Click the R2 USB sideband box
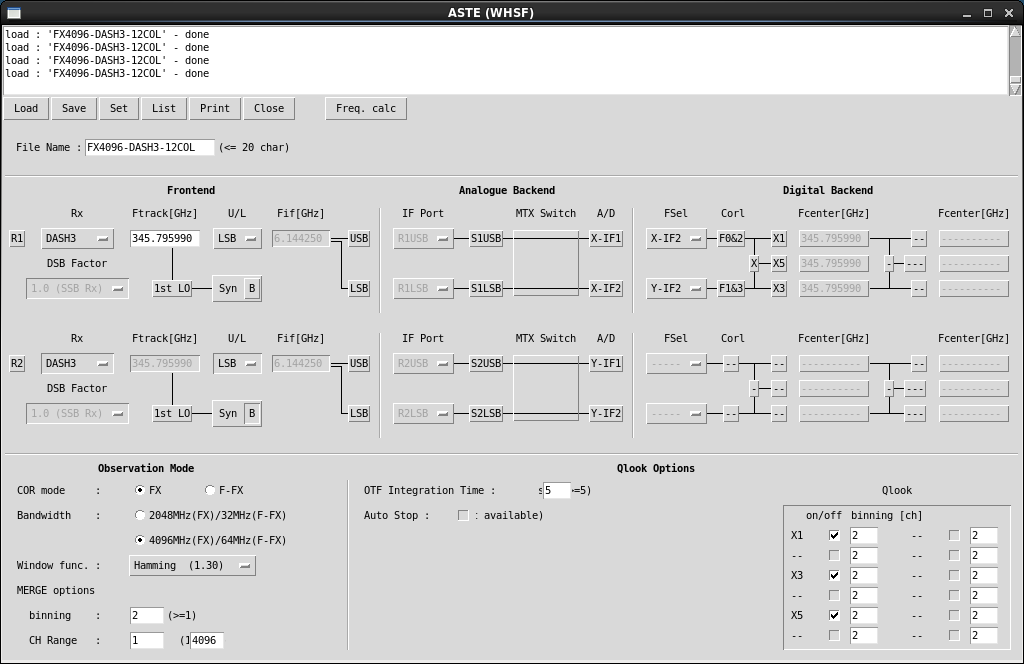Image resolution: width=1024 pixels, height=664 pixels. click(x=359, y=363)
